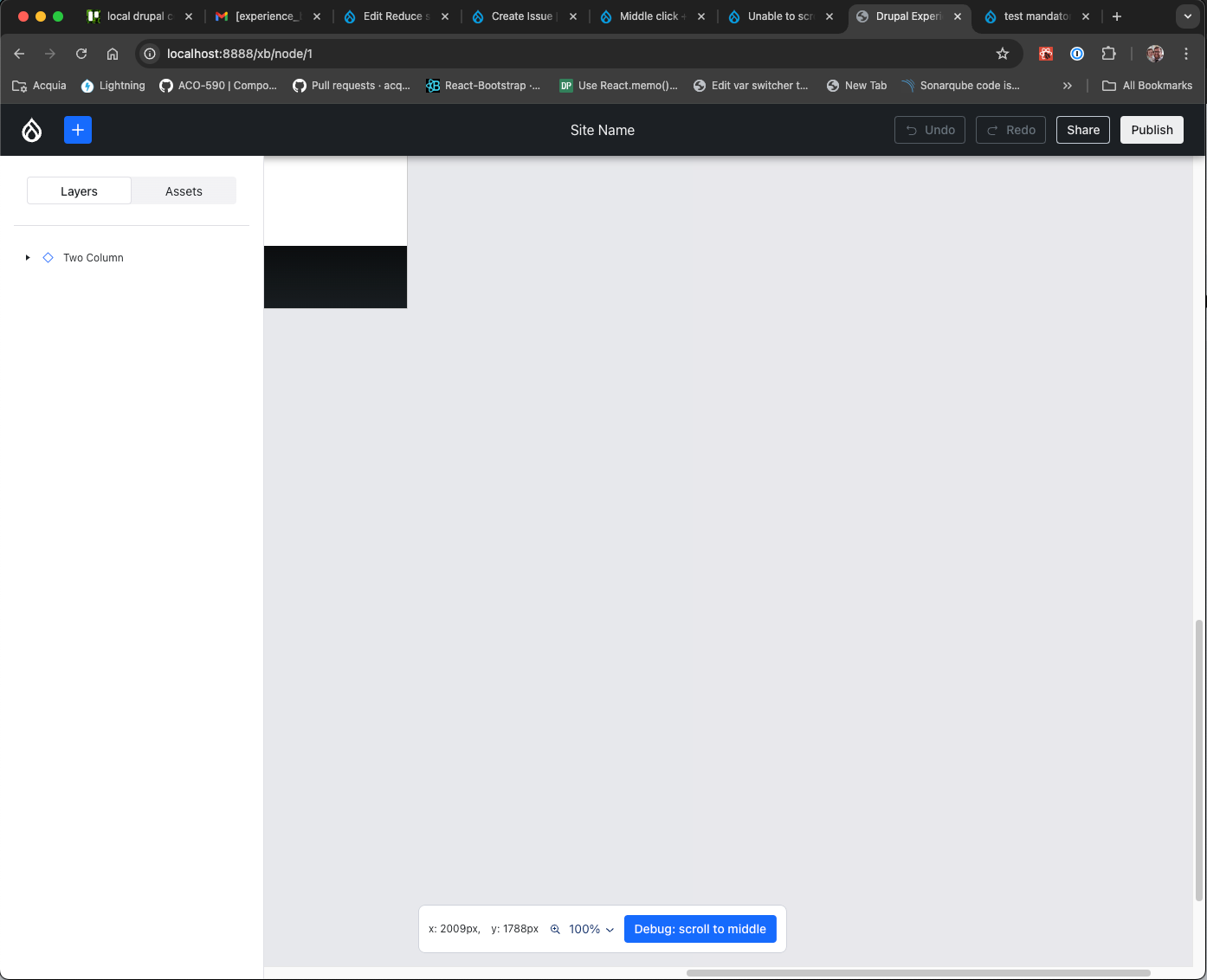Click the Publish button
The height and width of the screenshot is (980, 1207).
(1152, 129)
